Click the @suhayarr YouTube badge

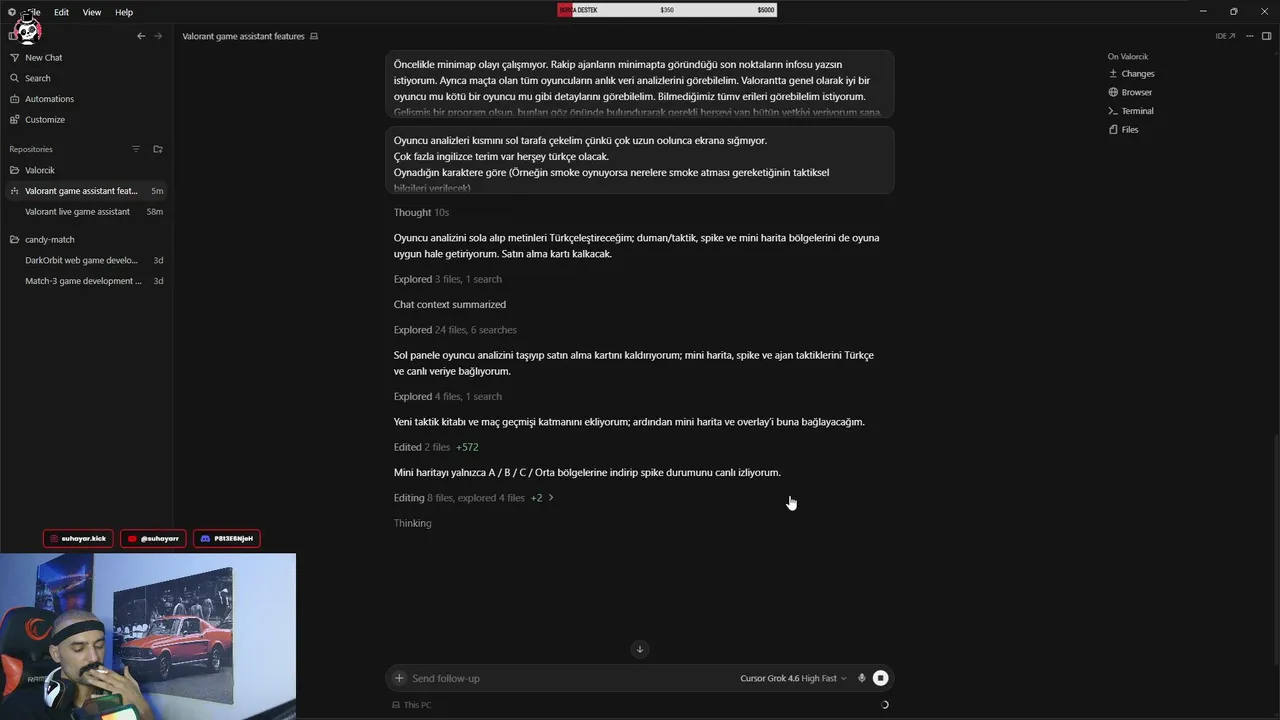point(153,538)
